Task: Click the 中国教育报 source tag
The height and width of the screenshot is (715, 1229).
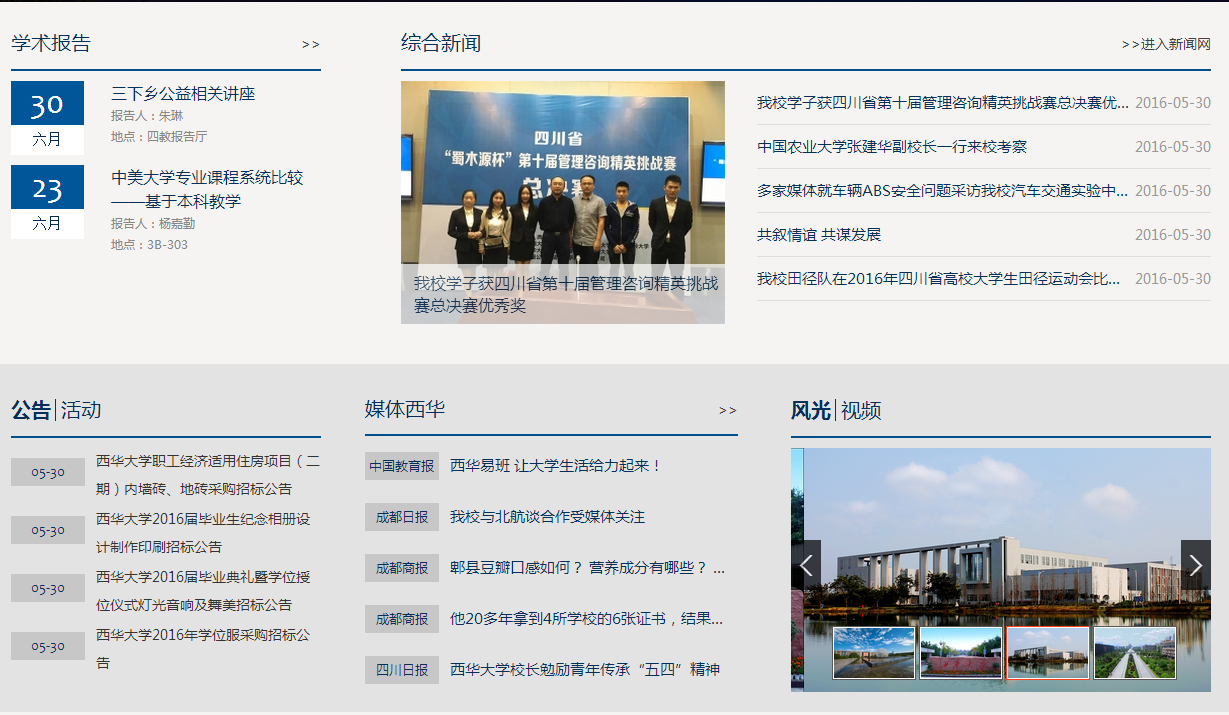Action: pyautogui.click(x=402, y=466)
